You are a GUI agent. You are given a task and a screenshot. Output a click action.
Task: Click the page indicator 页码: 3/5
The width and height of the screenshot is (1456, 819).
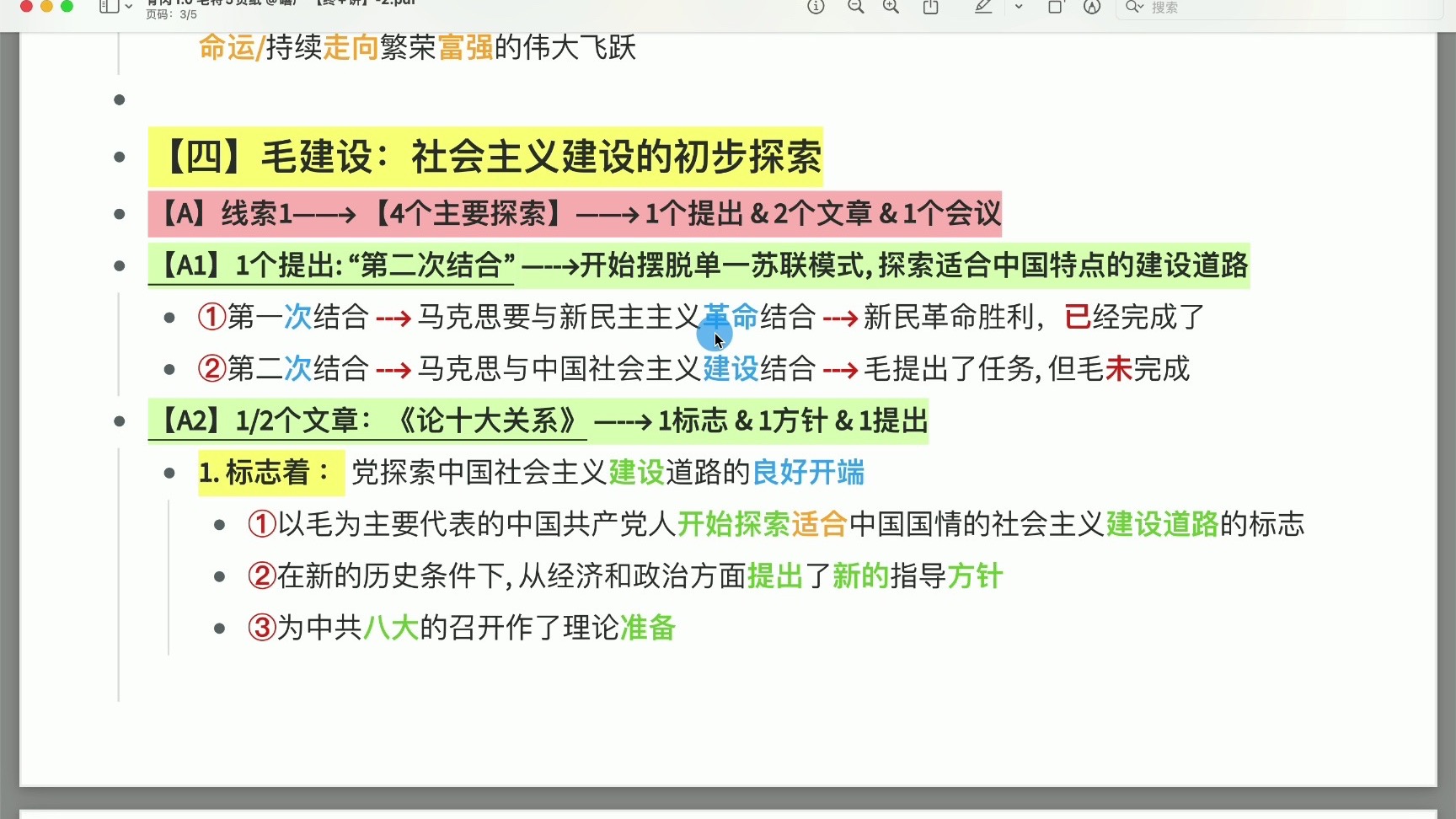[171, 14]
